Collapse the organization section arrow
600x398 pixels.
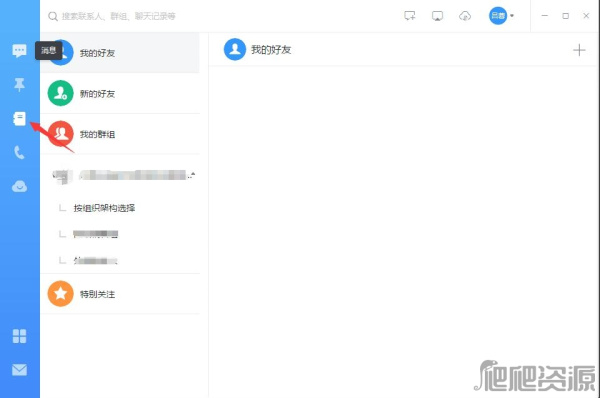[193, 175]
